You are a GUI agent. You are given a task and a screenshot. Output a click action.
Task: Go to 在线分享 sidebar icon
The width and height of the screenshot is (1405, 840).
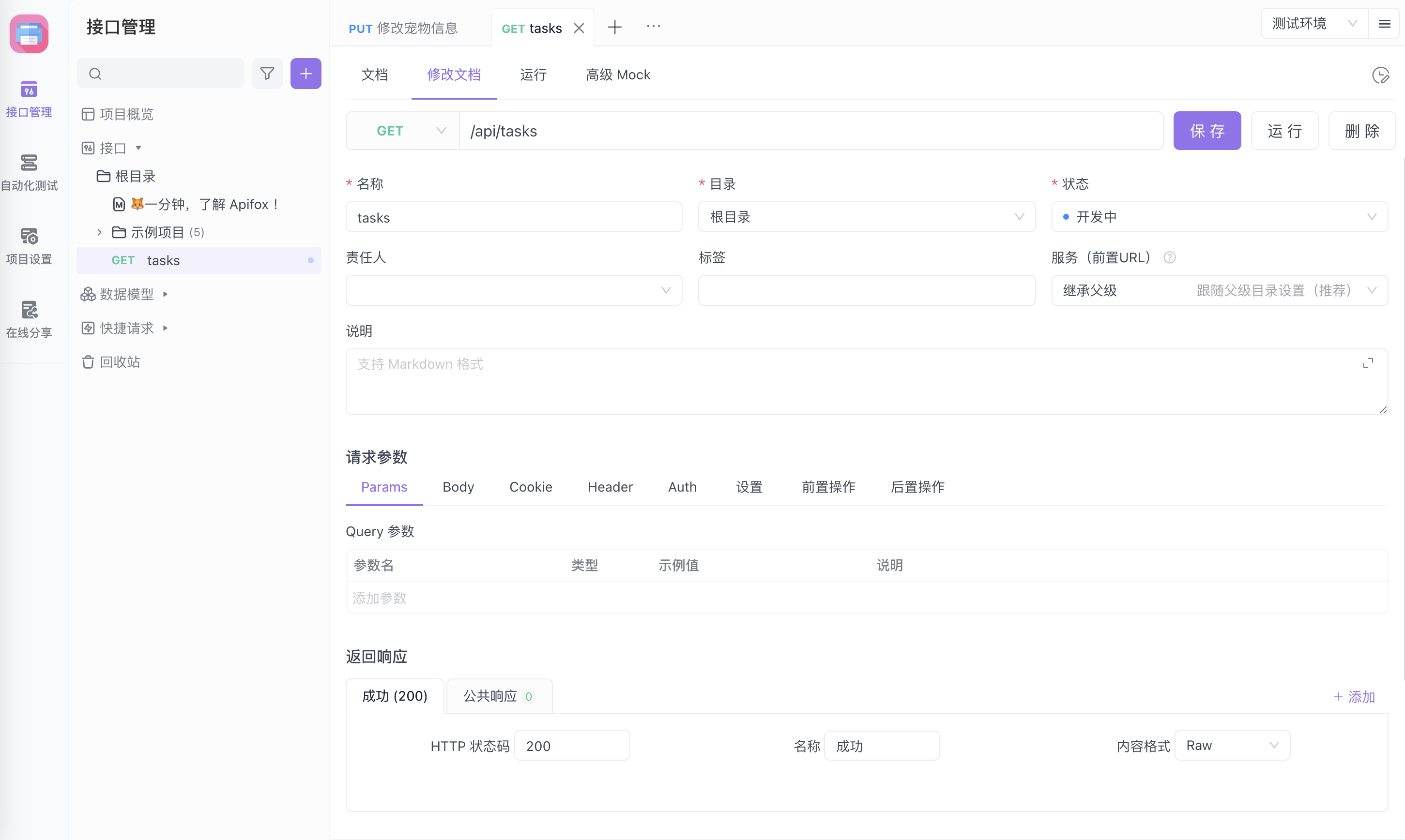tap(29, 319)
